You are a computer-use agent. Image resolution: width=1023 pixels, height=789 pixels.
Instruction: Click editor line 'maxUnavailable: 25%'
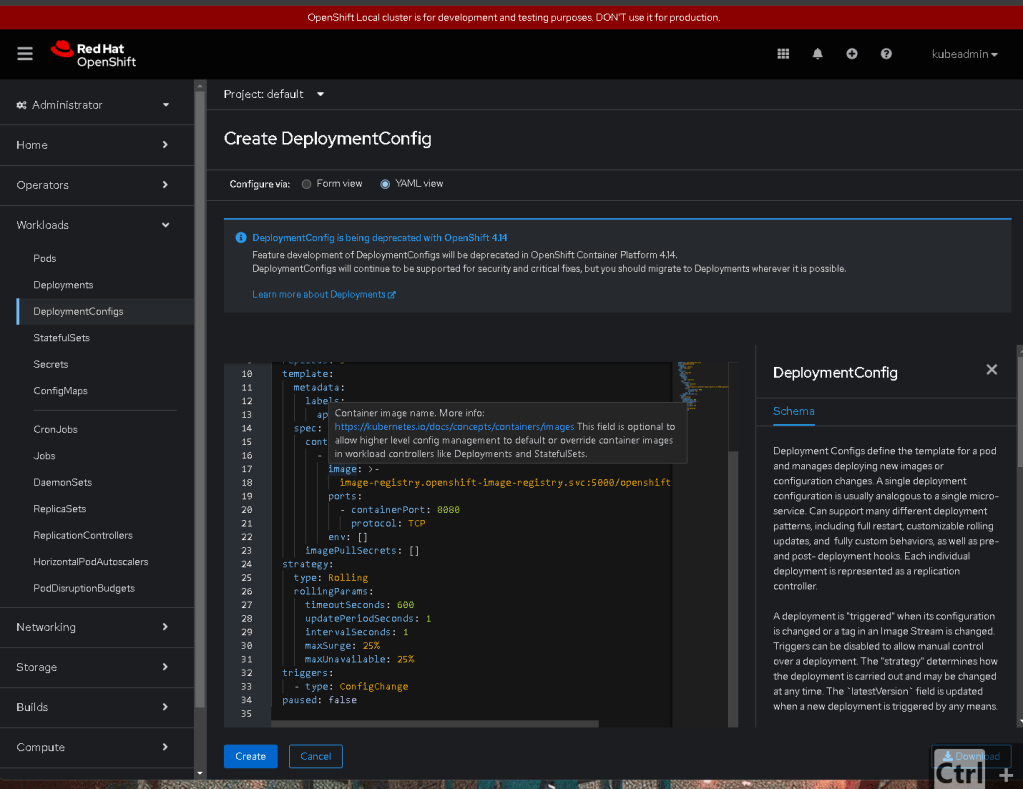click(359, 659)
